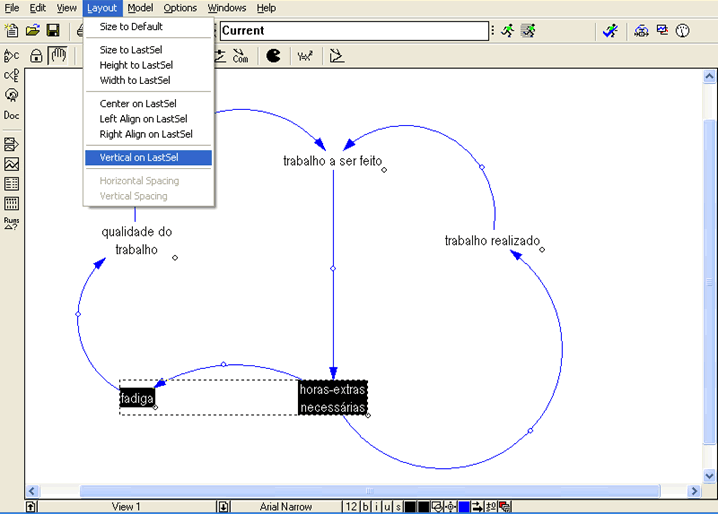Select the Loops analysis tool
Viewport: 719px width, 515px height.
(12, 96)
